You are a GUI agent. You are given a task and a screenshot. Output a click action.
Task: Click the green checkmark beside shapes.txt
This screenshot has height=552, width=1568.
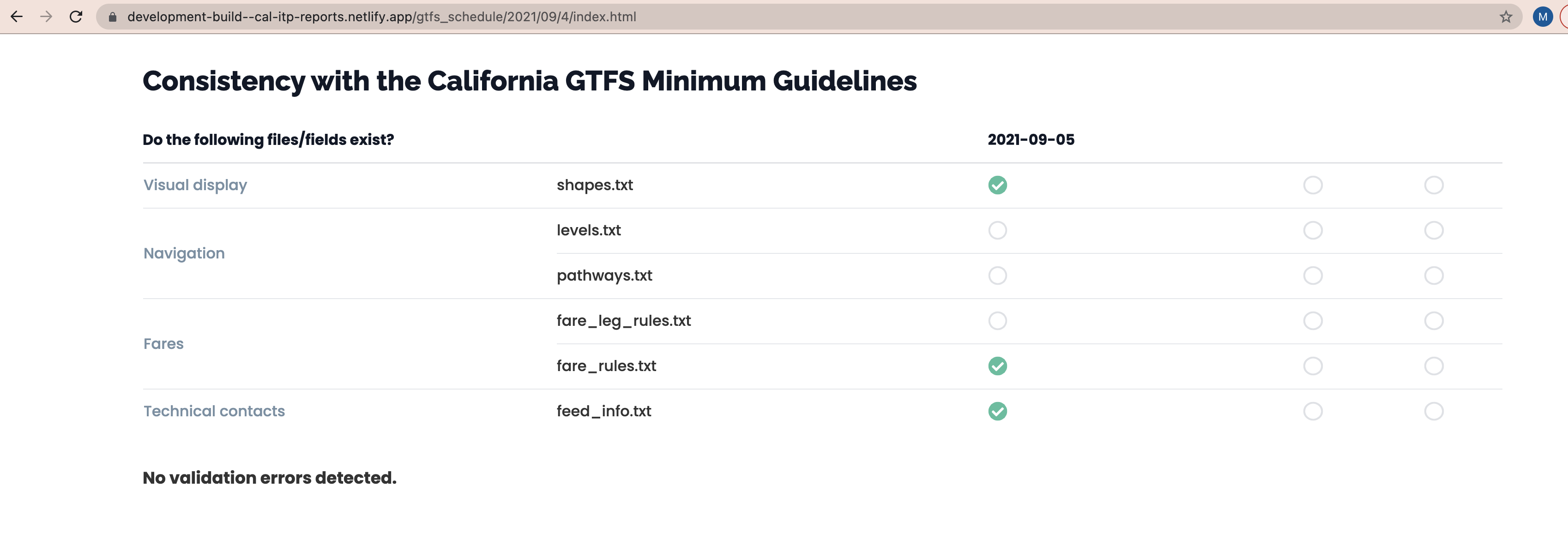click(997, 185)
